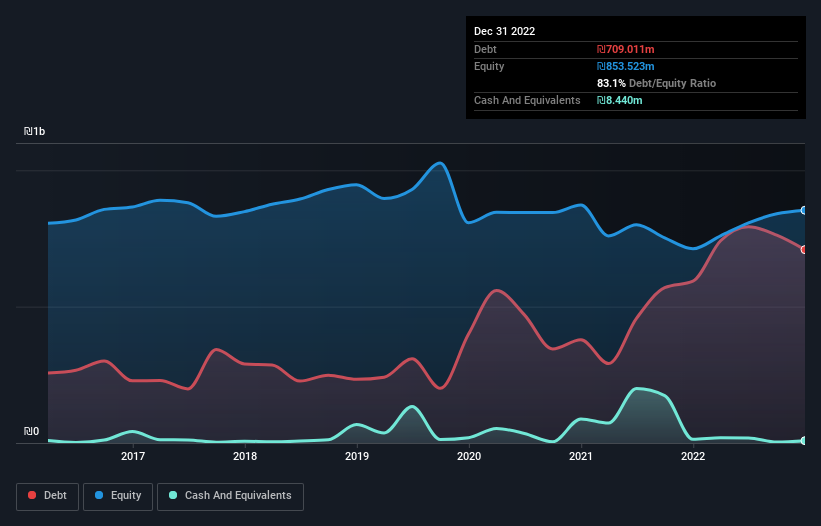Click the 2018 x-axis label
This screenshot has height=526, width=821.
245,456
